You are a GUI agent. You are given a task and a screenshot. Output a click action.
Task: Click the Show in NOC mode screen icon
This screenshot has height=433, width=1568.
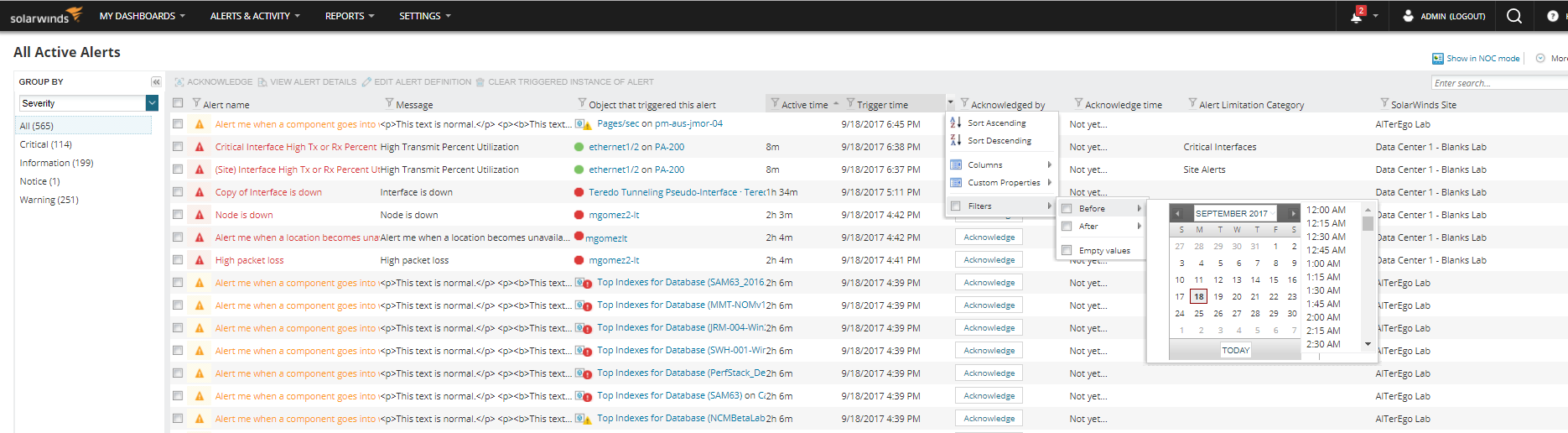1437,59
